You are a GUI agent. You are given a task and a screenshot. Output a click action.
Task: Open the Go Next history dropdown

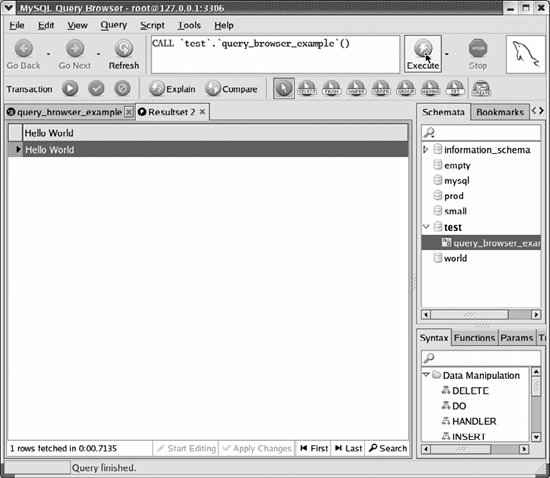[99, 54]
